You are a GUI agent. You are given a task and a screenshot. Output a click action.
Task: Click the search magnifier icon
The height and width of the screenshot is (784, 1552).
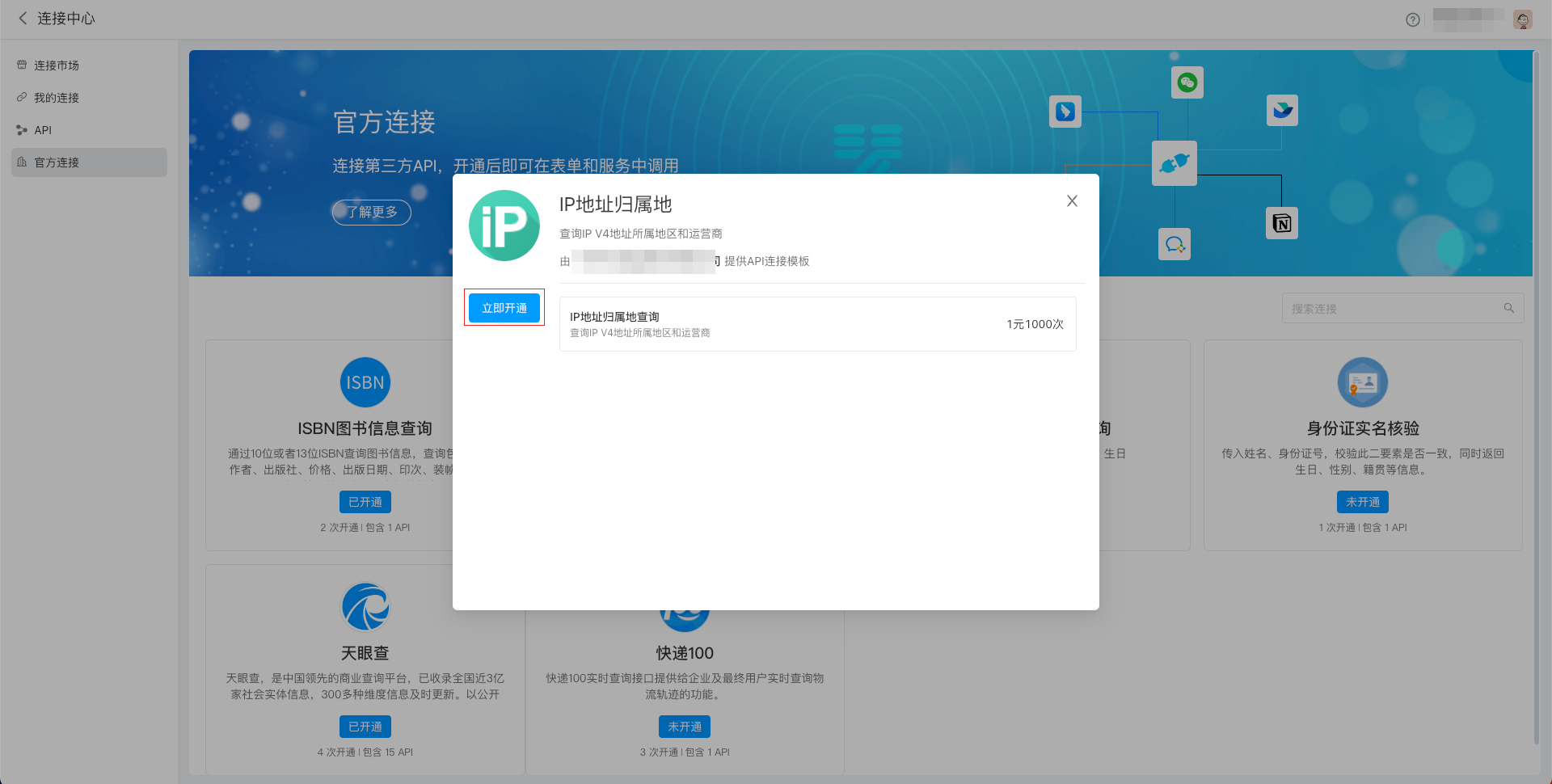click(1508, 308)
